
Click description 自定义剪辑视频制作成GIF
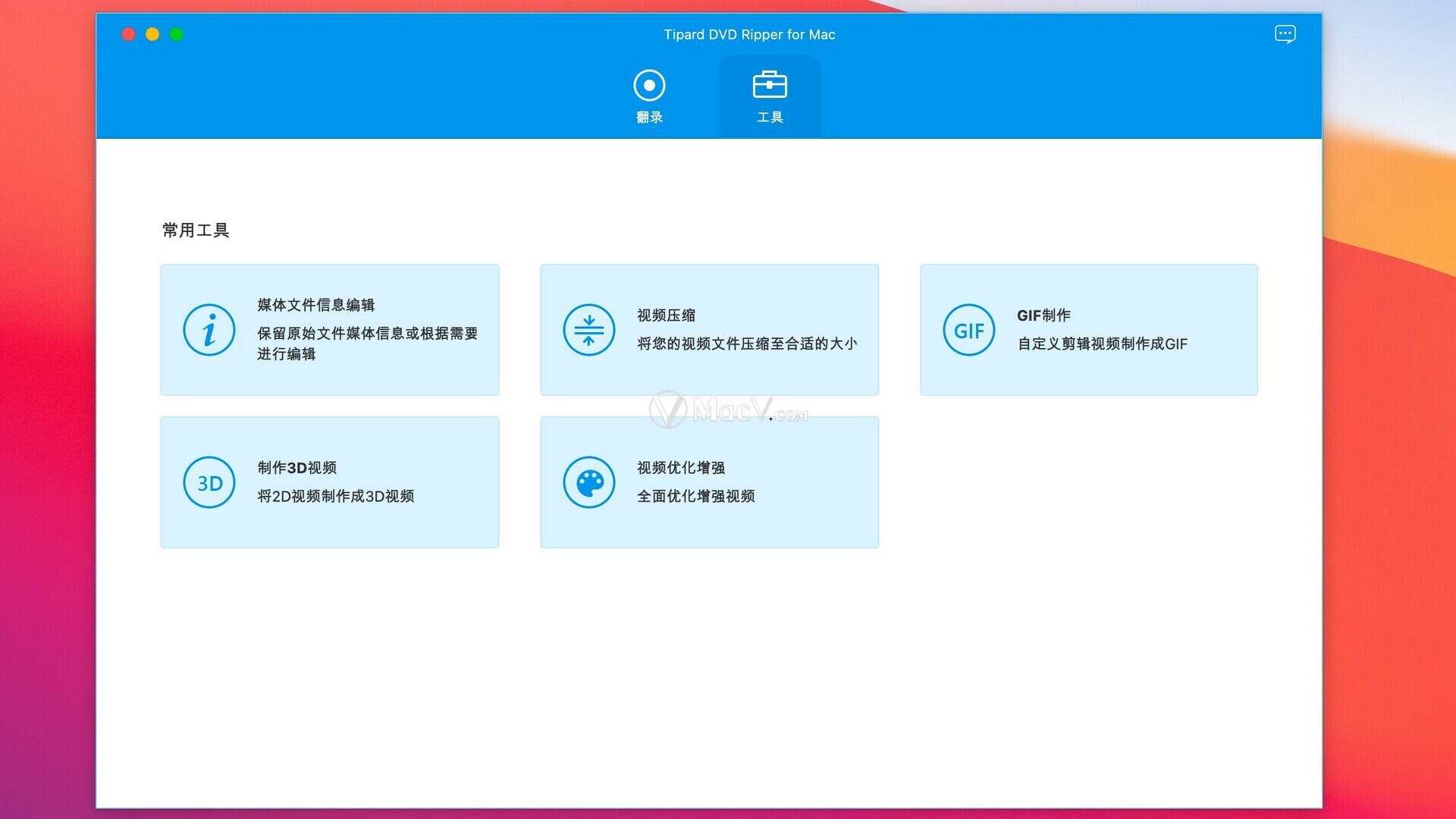1103,344
